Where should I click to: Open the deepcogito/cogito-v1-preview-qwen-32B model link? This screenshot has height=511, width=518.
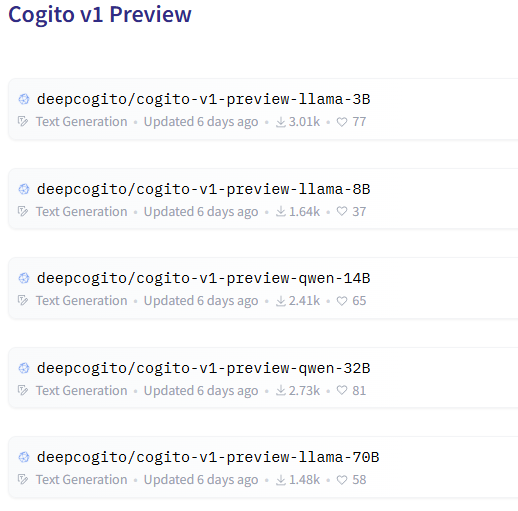[203, 368]
